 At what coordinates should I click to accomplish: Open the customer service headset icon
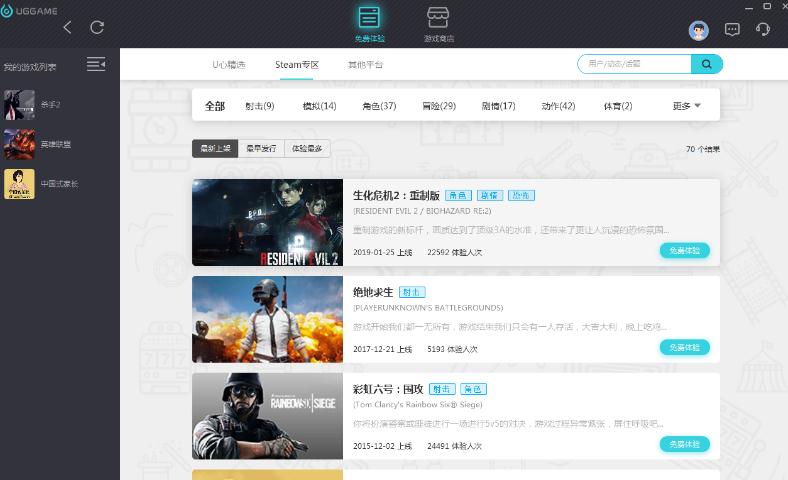click(763, 29)
